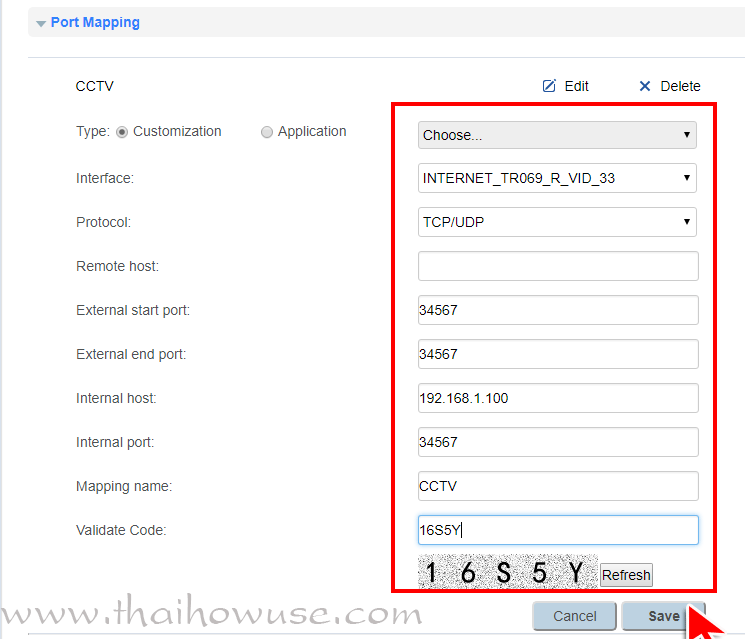Click the Protocol: label

click(x=104, y=222)
